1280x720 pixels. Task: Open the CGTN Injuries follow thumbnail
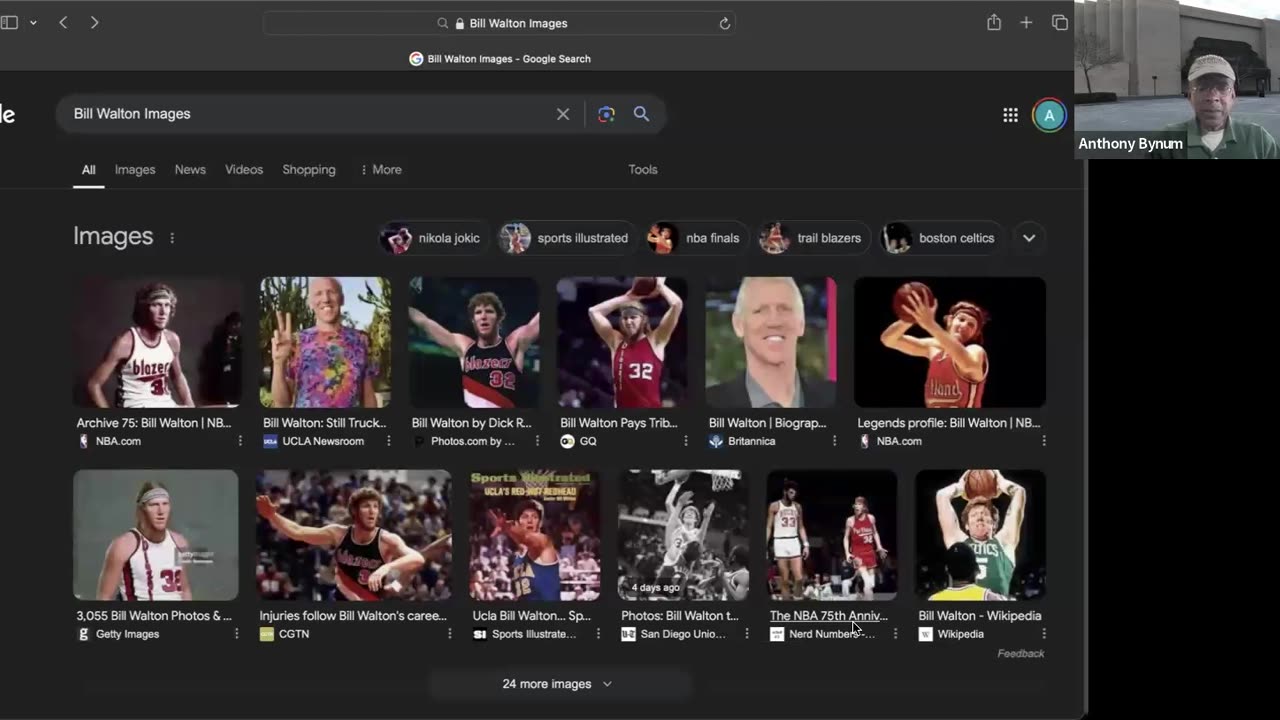coord(354,535)
